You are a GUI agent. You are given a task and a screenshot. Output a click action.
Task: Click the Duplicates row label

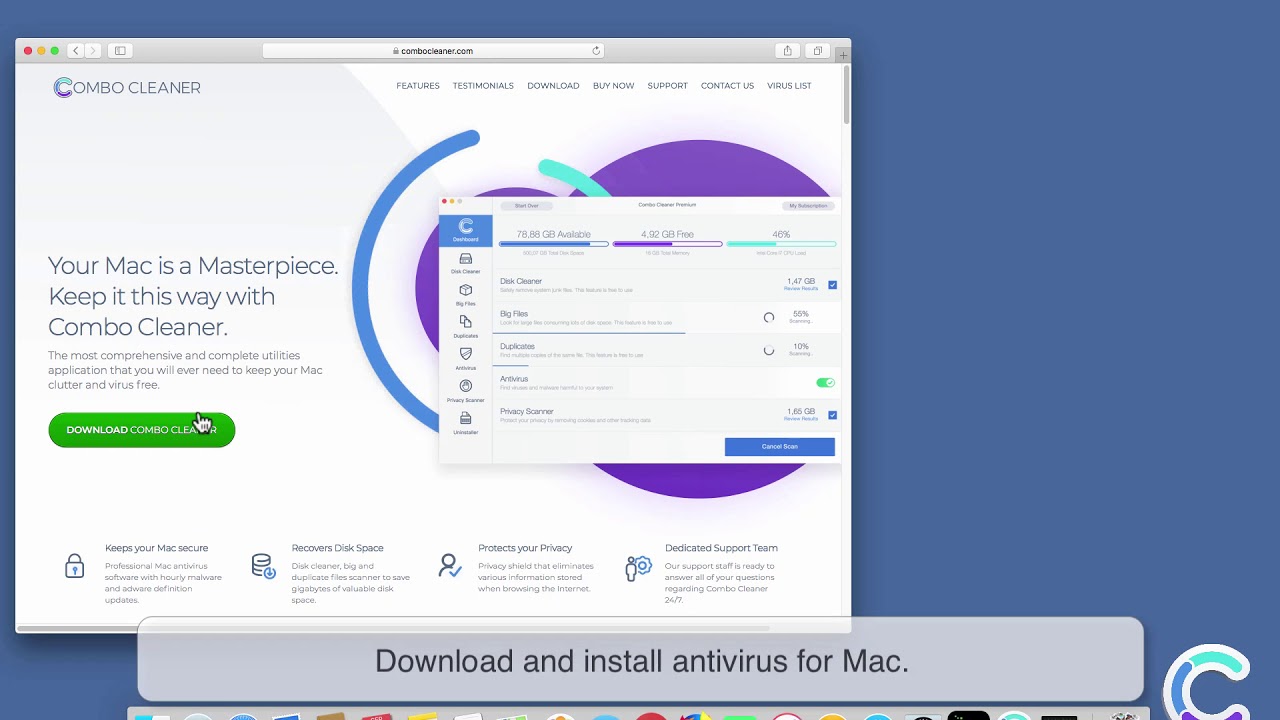point(517,346)
